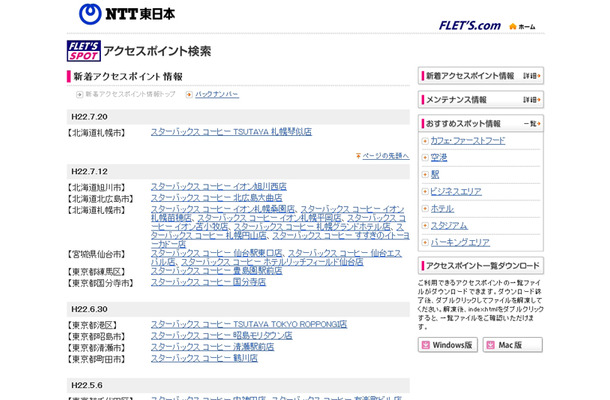610x400 pixels.
Task: Open スターバックス コーヒー 国分寺店 link
Action: (208, 282)
